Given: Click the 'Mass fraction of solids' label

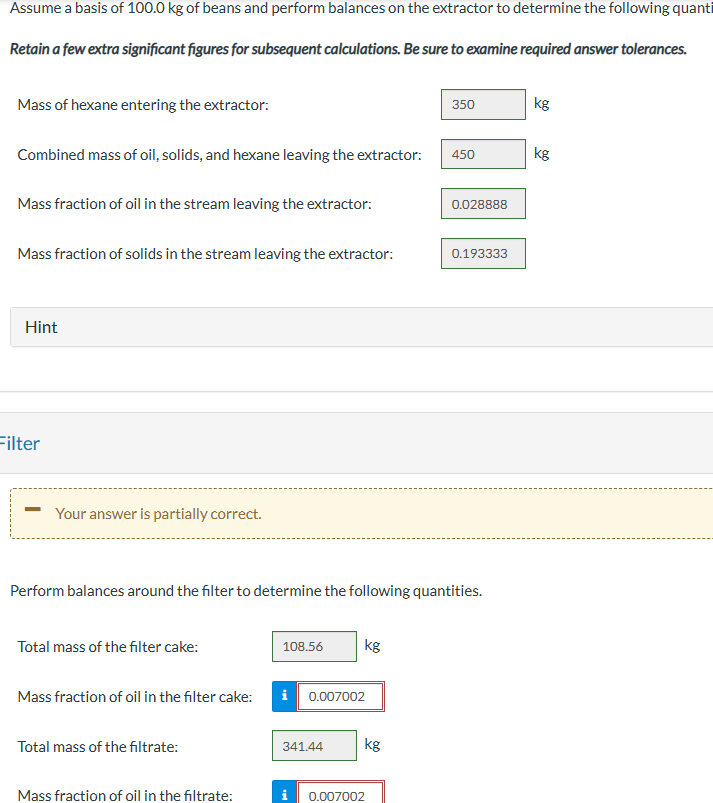Looking at the screenshot, I should (x=205, y=254).
